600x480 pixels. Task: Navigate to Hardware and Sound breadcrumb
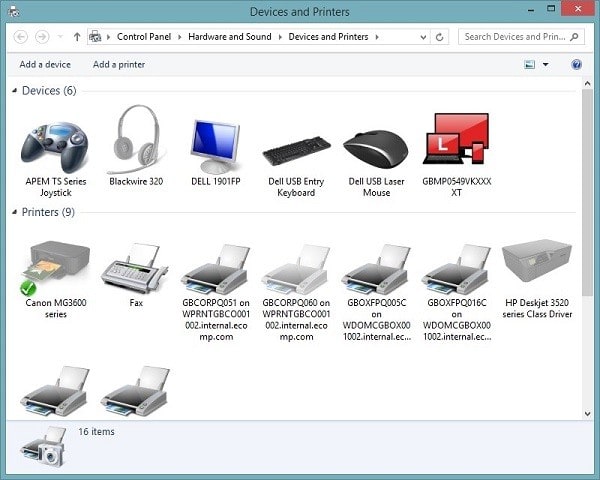pyautogui.click(x=230, y=37)
